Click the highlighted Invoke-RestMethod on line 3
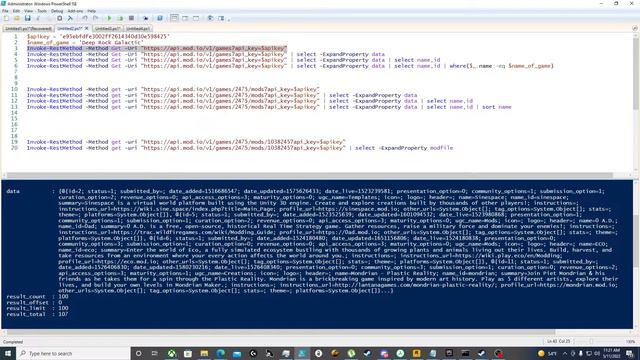The image size is (640, 360). [157, 48]
